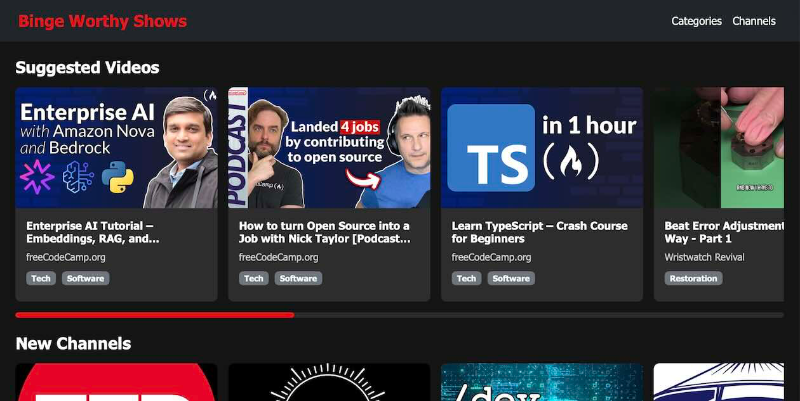Open the Categories navigation item
Image resolution: width=800 pixels, height=401 pixels.
(696, 21)
